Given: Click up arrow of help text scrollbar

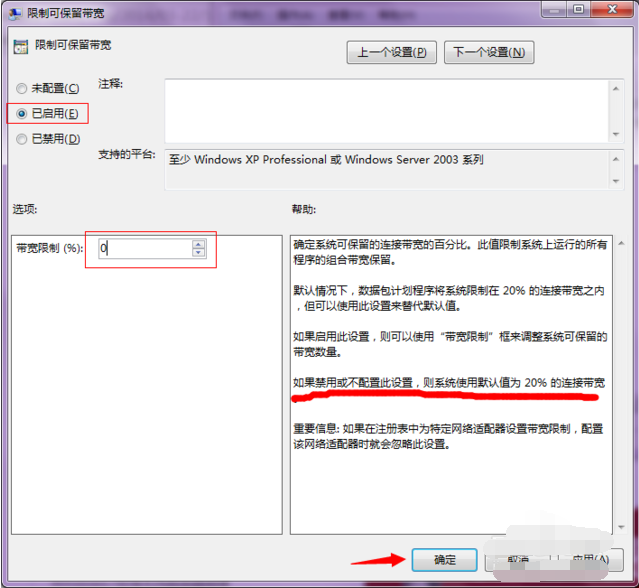Looking at the screenshot, I should (x=621, y=243).
